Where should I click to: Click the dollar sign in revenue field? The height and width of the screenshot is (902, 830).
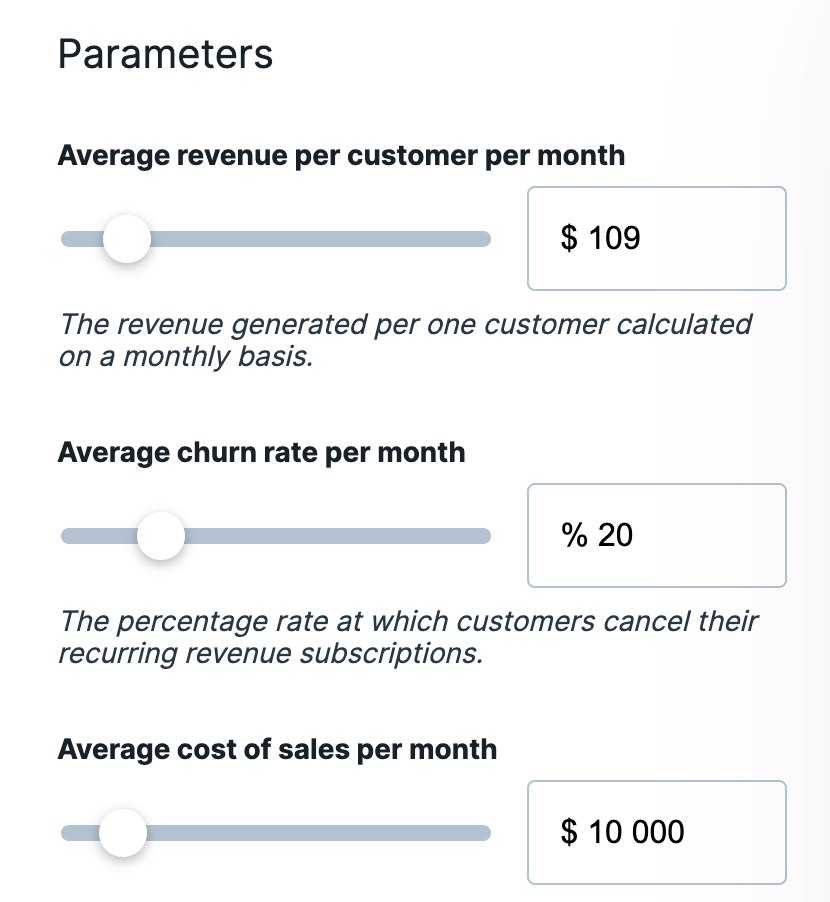(x=569, y=238)
